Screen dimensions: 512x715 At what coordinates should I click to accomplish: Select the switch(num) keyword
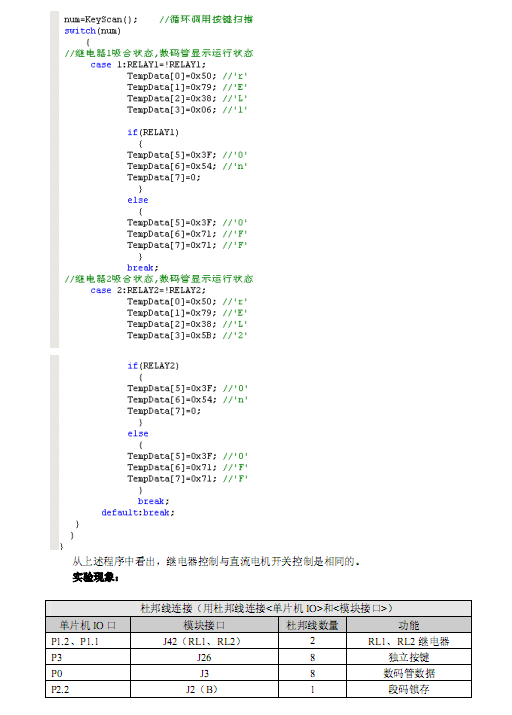[x=92, y=31]
